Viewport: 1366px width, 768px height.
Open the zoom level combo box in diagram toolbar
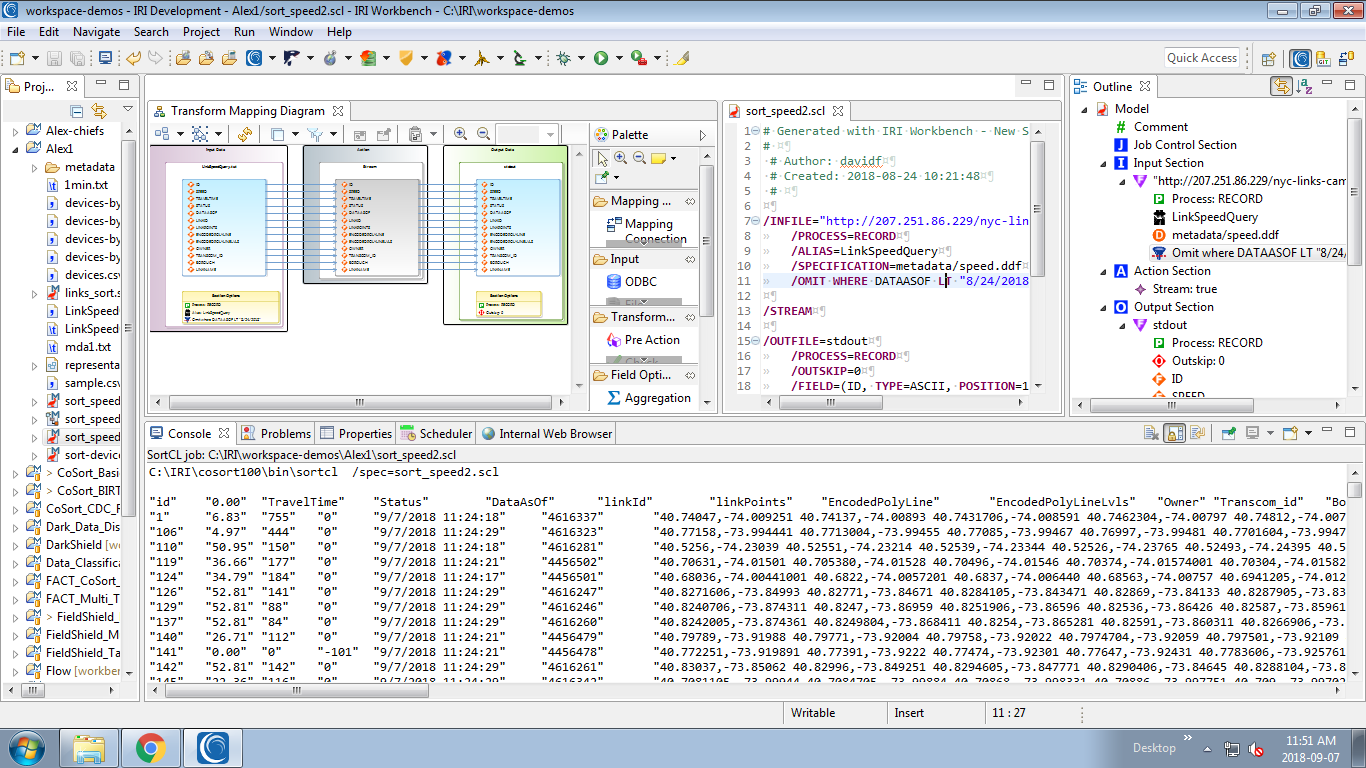tap(528, 134)
